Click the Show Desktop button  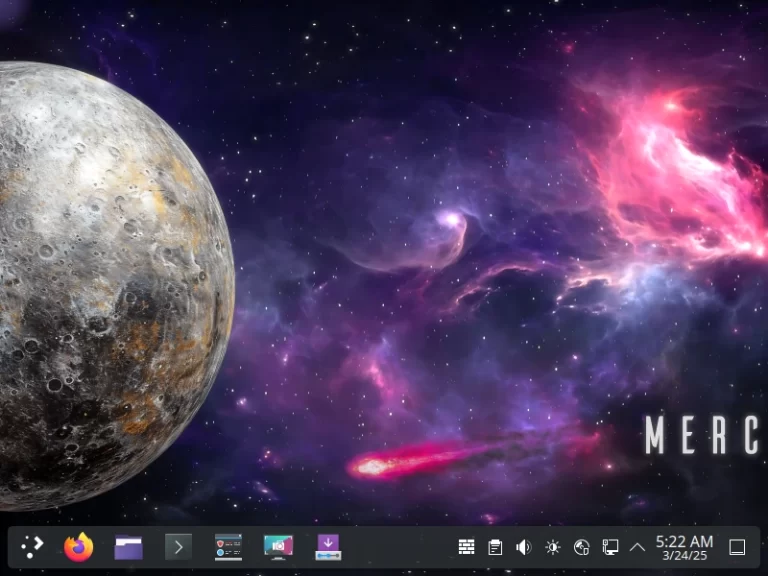pyautogui.click(x=737, y=547)
